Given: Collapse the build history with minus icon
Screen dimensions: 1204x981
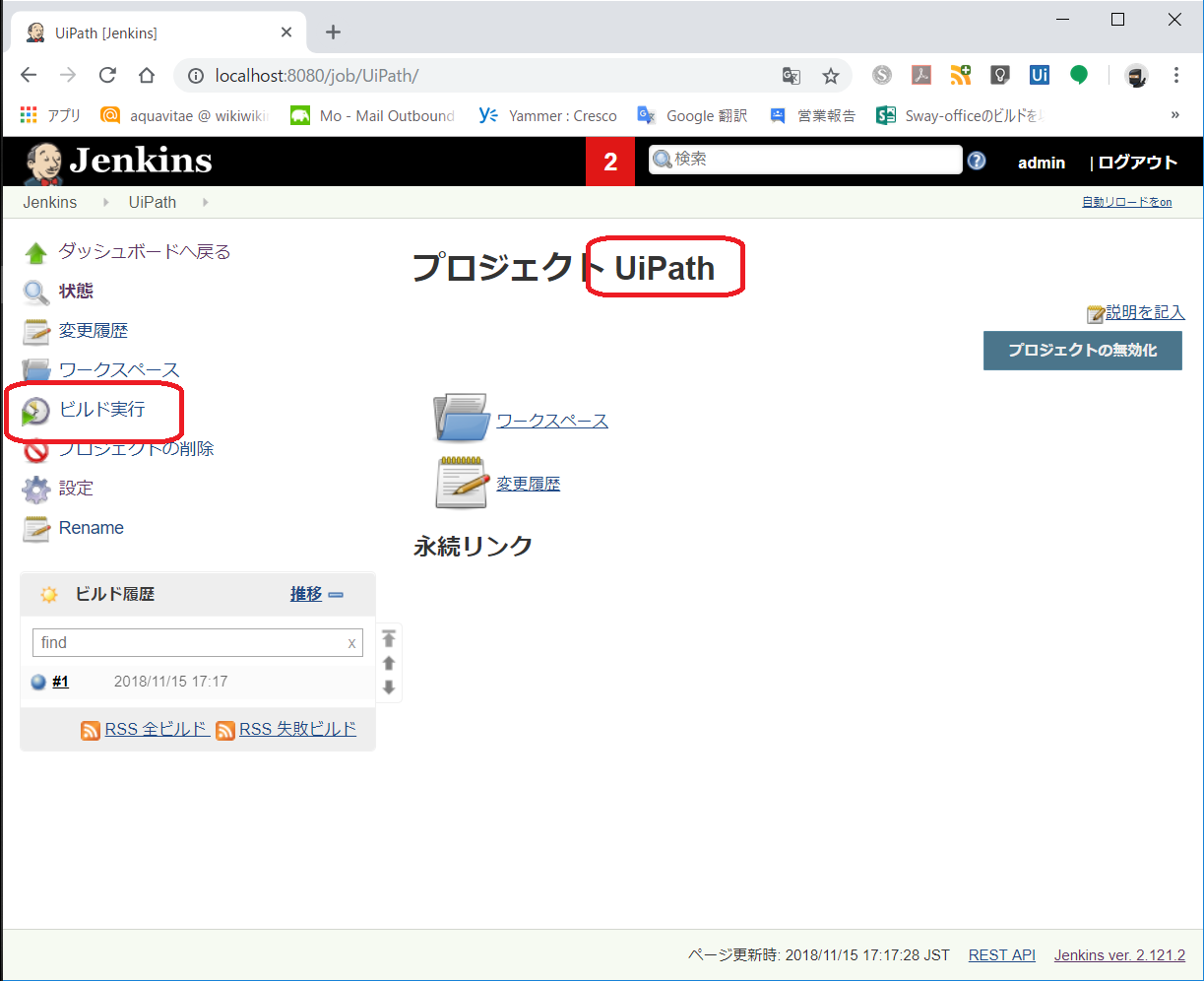Looking at the screenshot, I should (x=336, y=595).
